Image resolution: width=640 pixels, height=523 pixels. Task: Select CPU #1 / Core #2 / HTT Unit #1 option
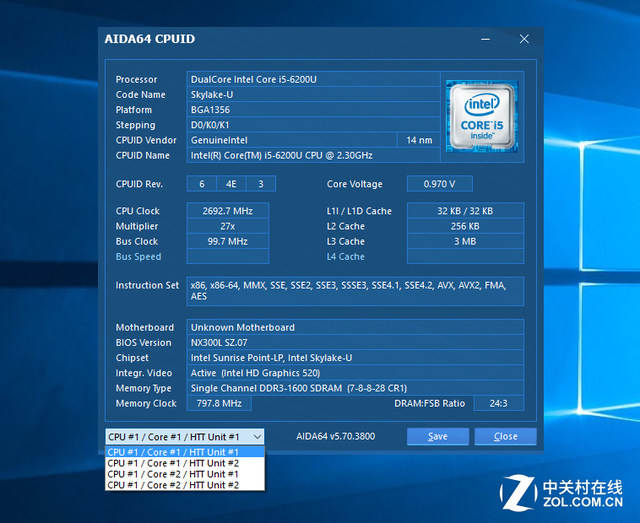pos(185,474)
